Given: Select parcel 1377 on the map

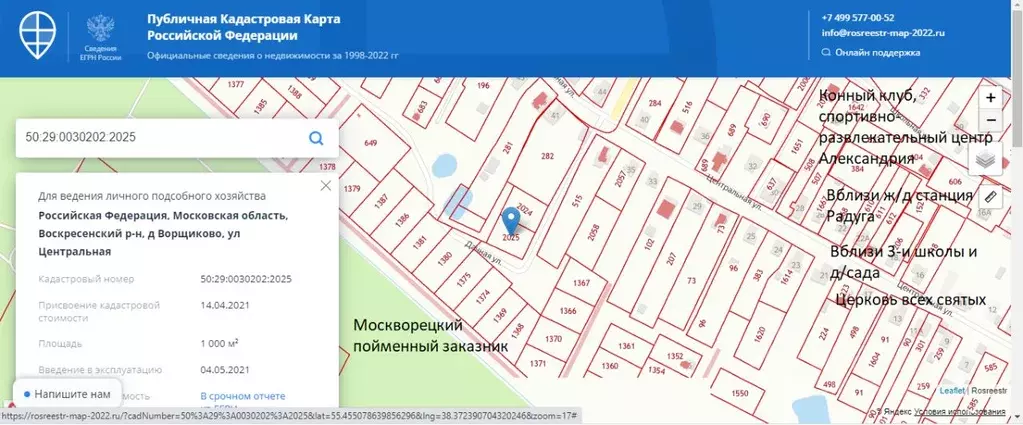Looking at the screenshot, I should [236, 84].
